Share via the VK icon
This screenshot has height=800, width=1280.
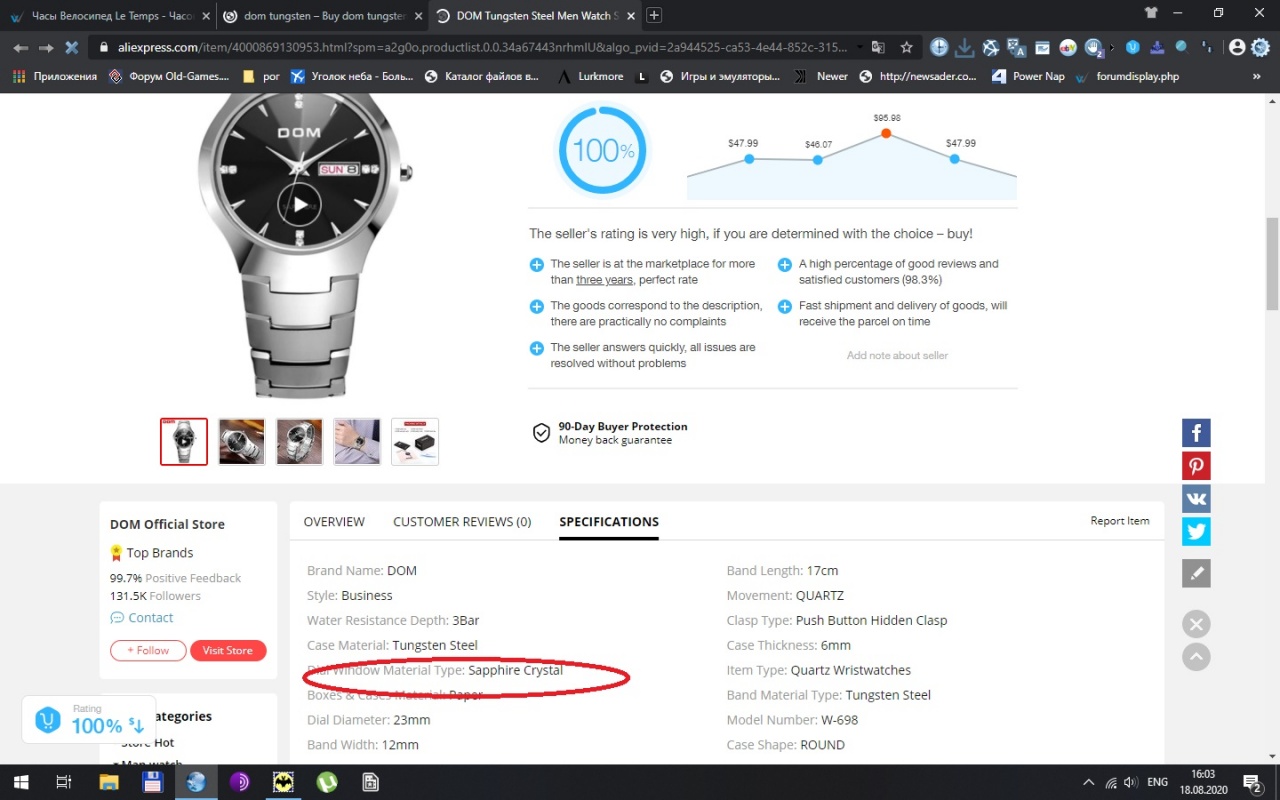point(1196,499)
